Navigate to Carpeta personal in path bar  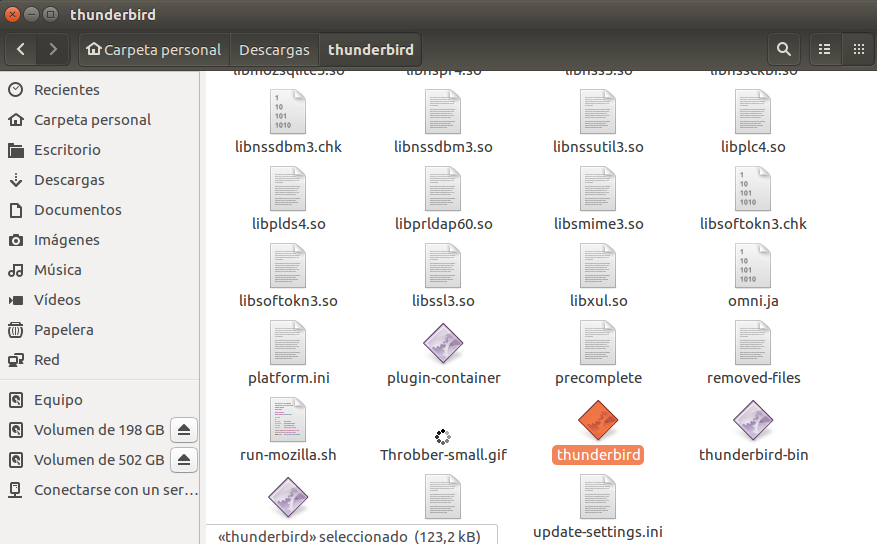(154, 49)
